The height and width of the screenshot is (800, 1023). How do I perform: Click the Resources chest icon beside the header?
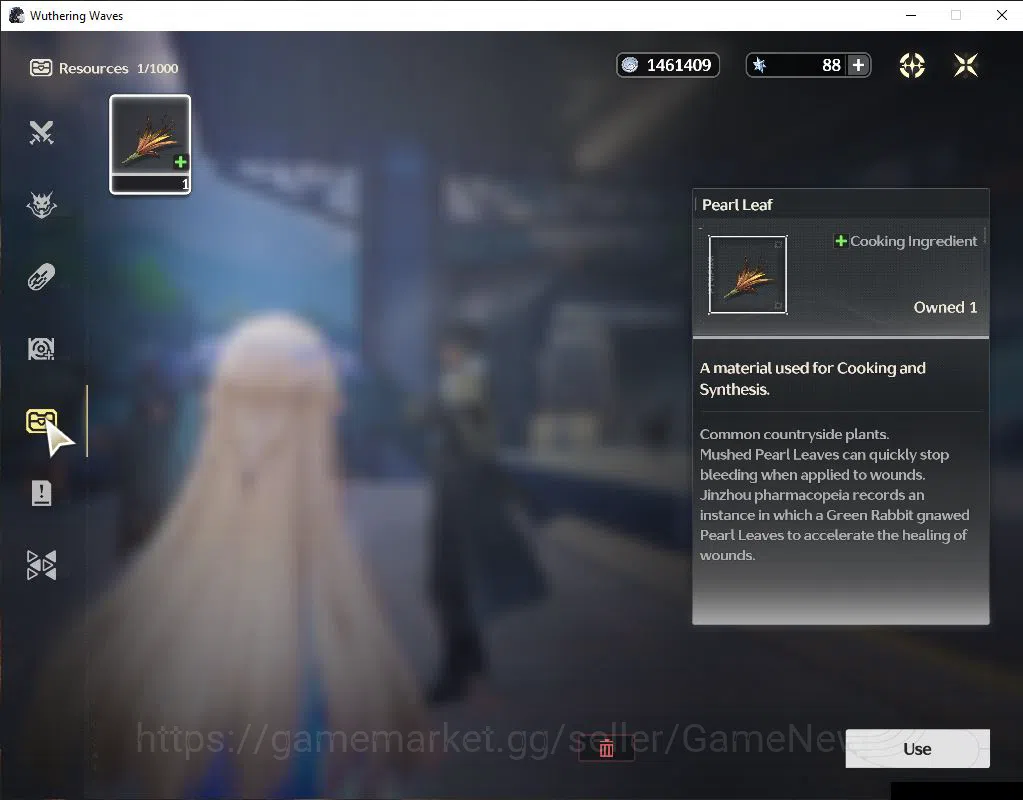[x=40, y=68]
